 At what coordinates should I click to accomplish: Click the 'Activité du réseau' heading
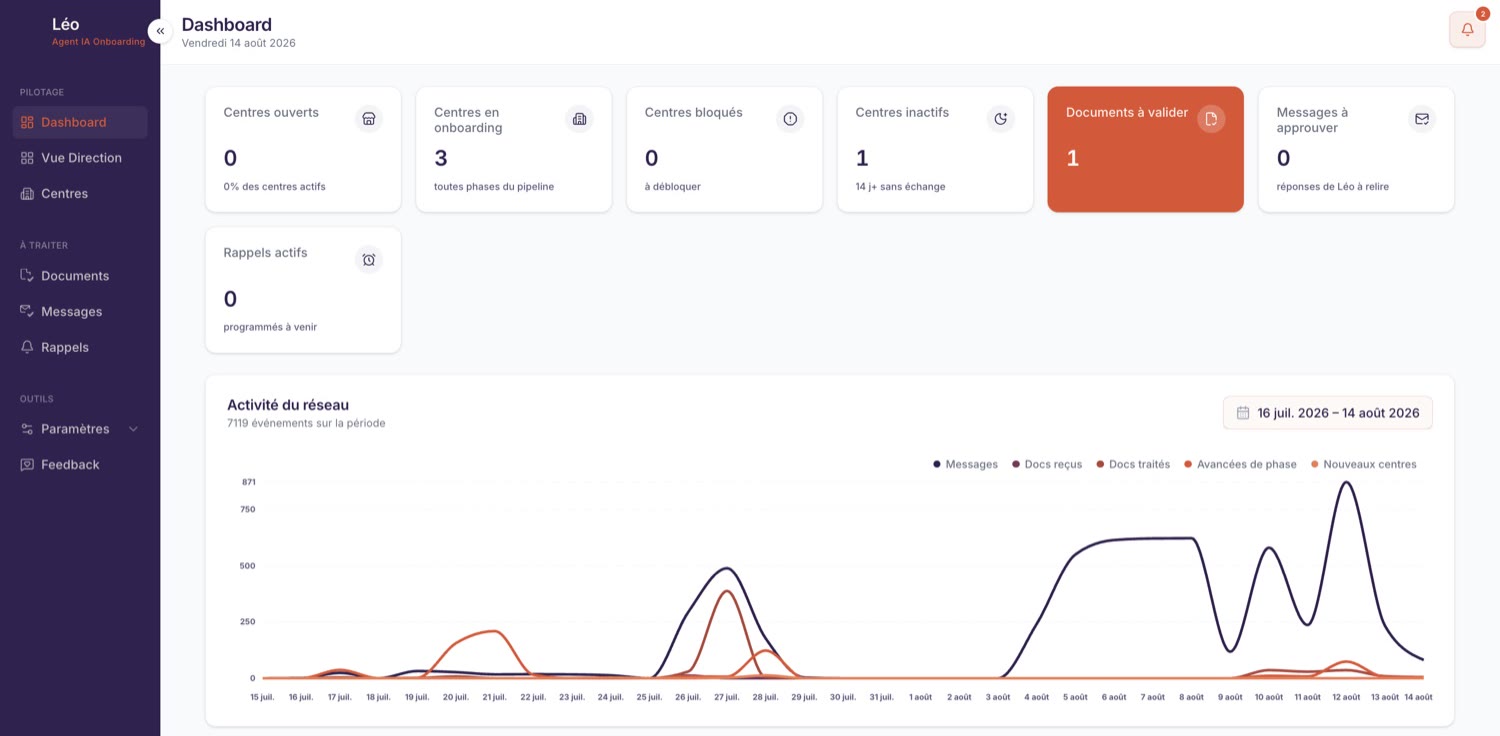(288, 405)
